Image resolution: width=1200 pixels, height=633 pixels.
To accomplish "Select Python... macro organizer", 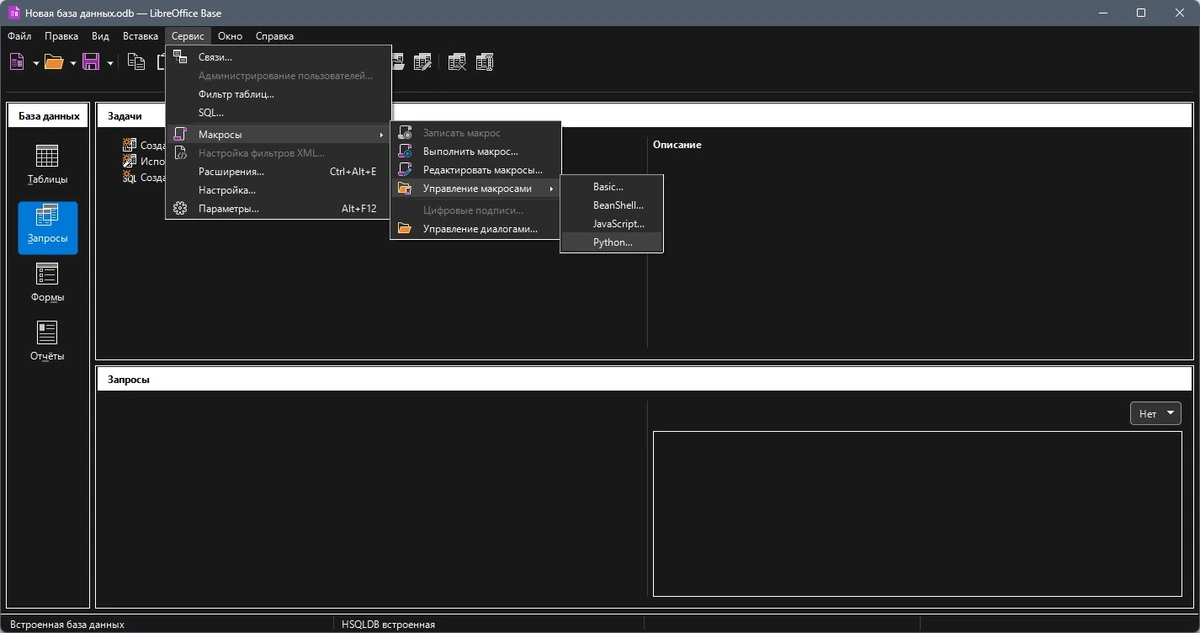I will 611,242.
